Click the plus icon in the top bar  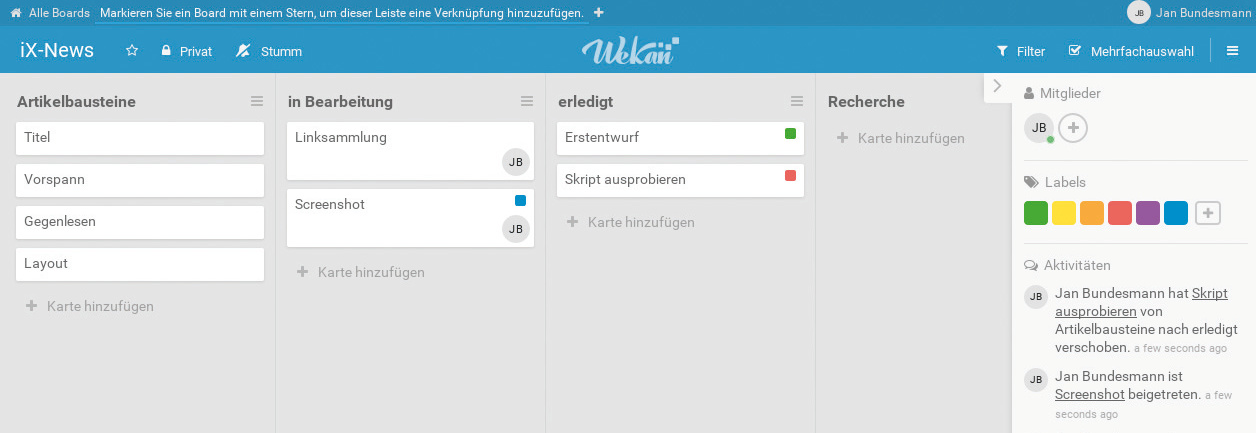tap(598, 13)
